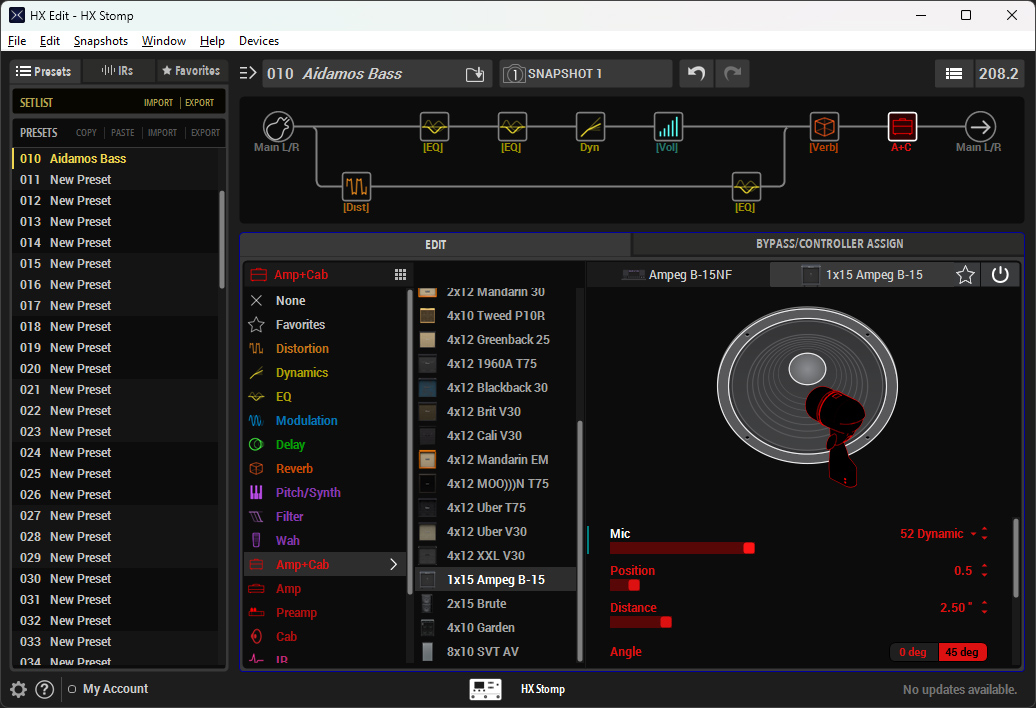Toggle the signal flow list view icon
This screenshot has width=1036, height=708.
tap(953, 74)
